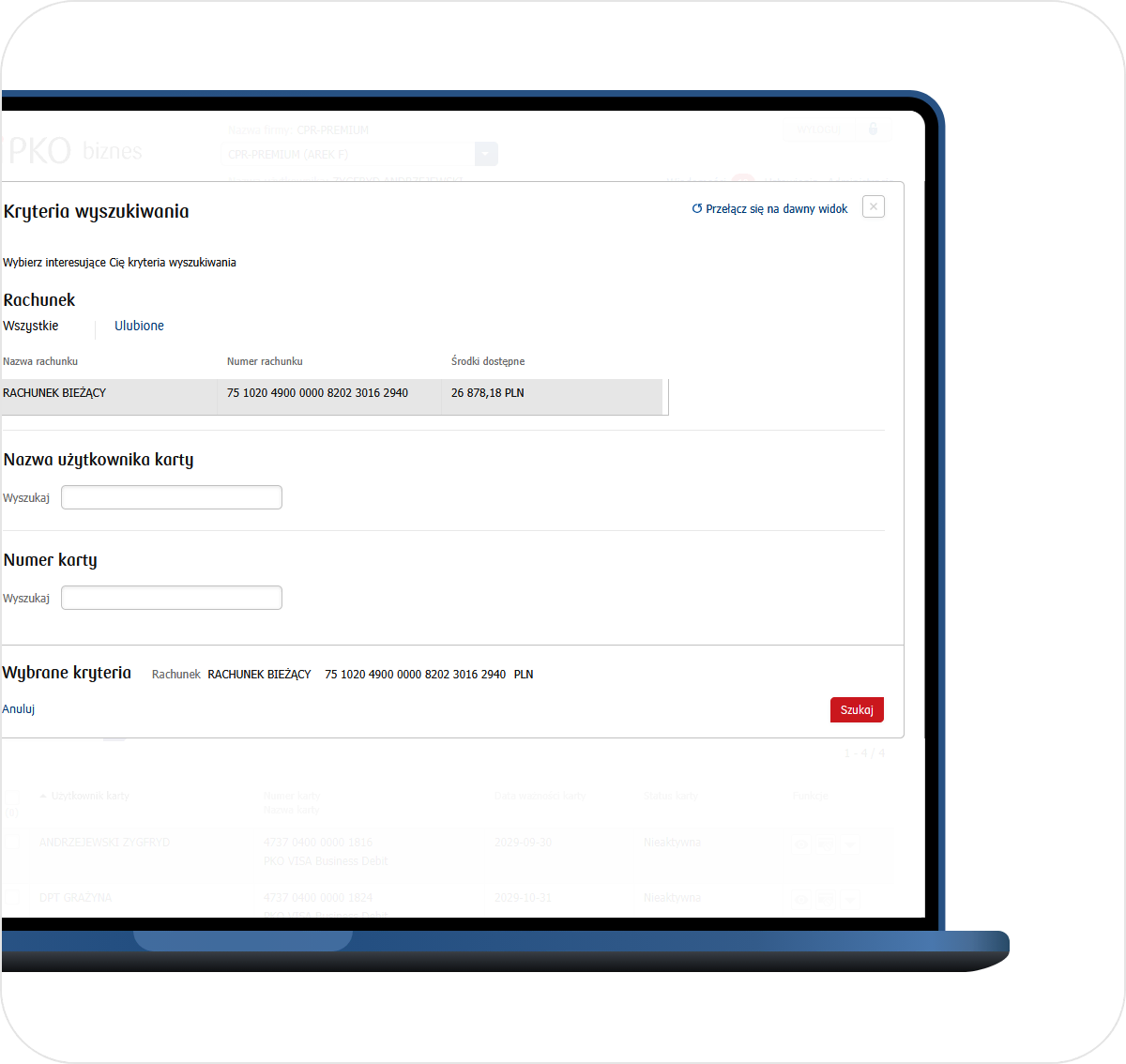1126x1064 pixels.
Task: Click the eye icon in DPT GRAZYNA row
Action: 801,900
